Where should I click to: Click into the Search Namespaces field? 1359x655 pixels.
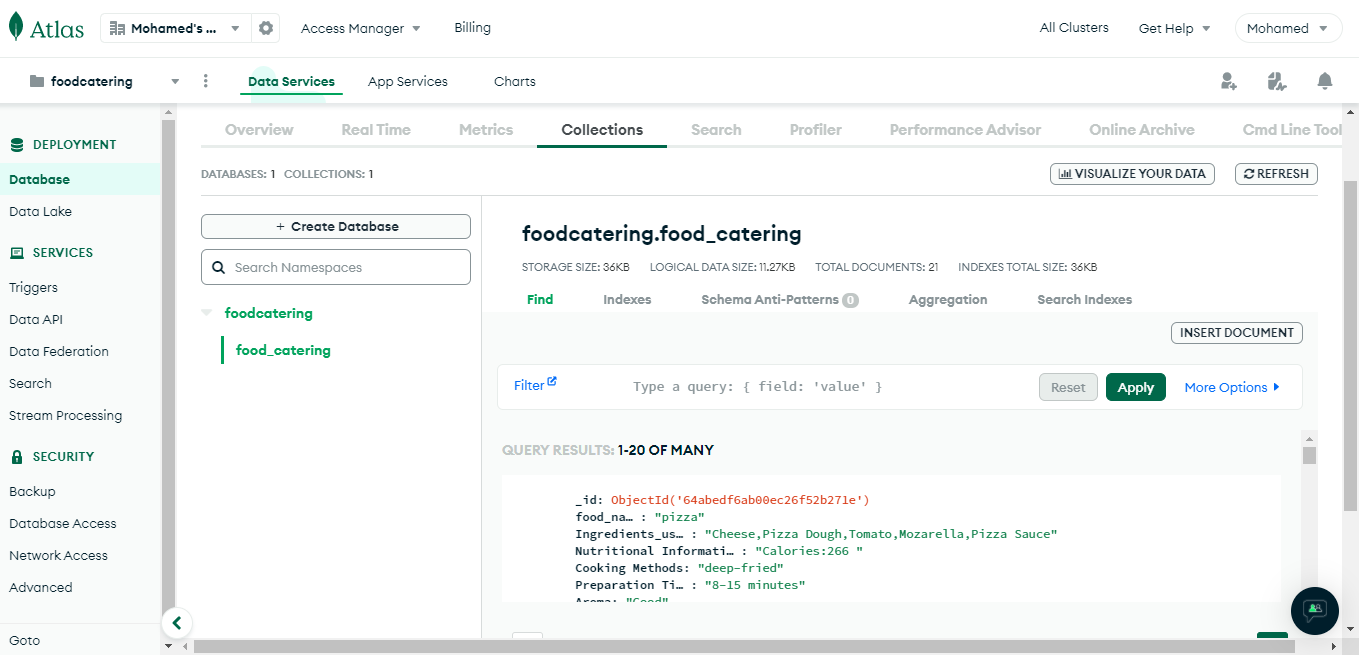pos(336,267)
